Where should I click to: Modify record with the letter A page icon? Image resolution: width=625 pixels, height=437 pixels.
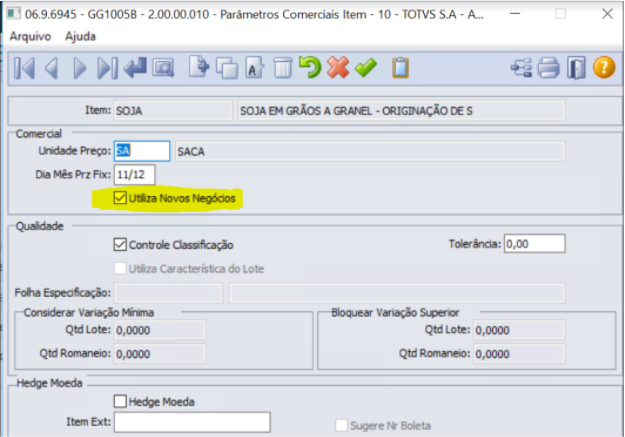point(255,68)
